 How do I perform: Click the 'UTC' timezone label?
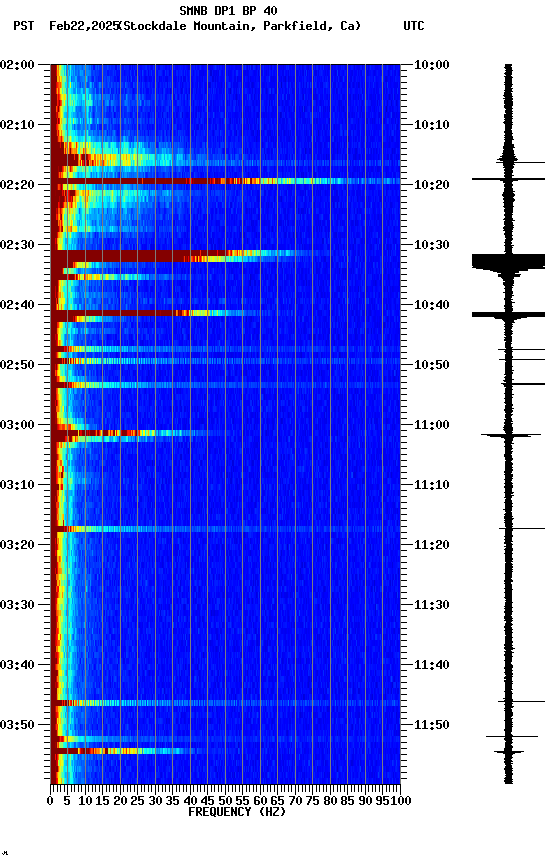coord(414,26)
